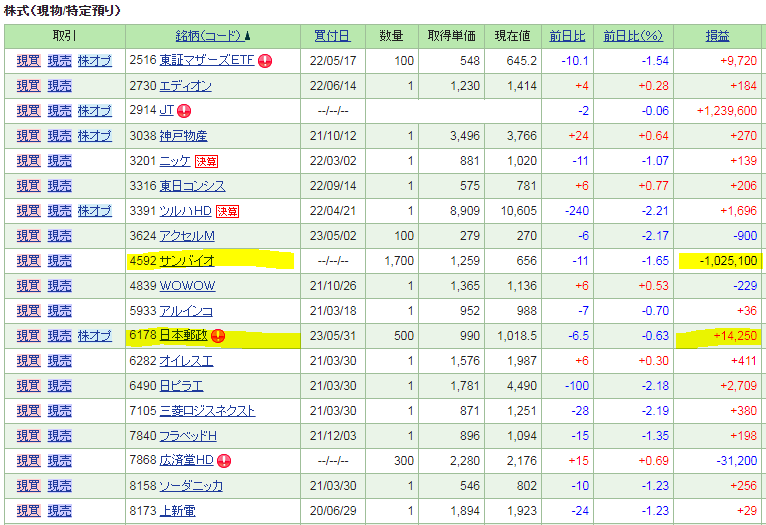Sort by 買付日 column header
The width and height of the screenshot is (766, 525).
point(332,36)
